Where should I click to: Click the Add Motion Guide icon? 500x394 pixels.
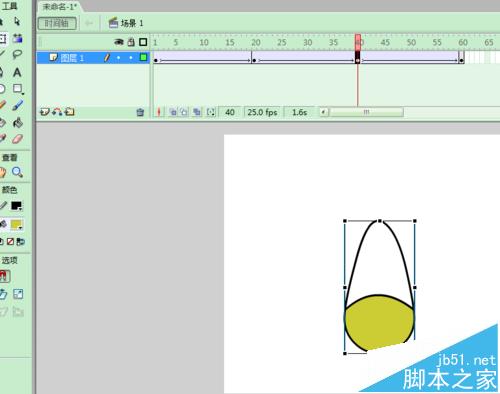click(57, 112)
